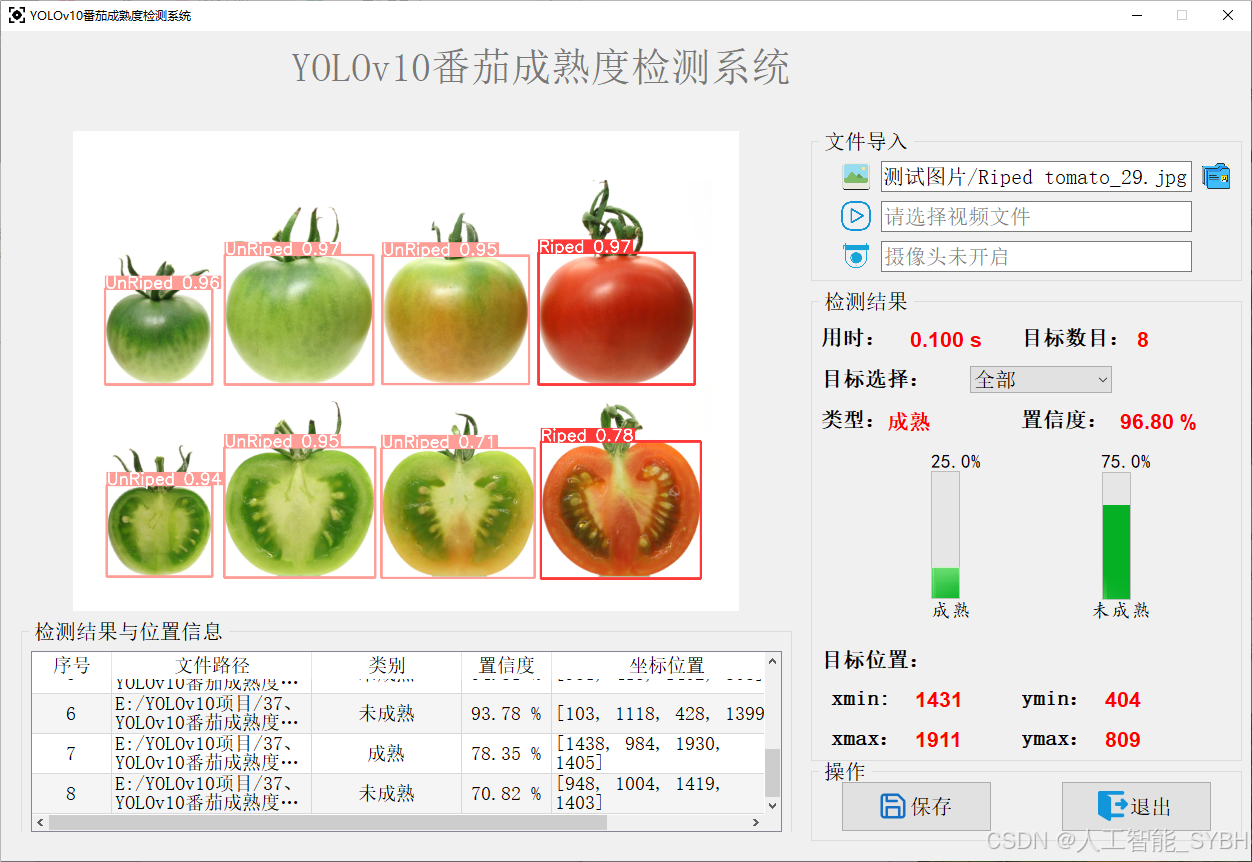This screenshot has height=862, width=1252.
Task: Click the file path cell in row 7
Action: (x=212, y=754)
